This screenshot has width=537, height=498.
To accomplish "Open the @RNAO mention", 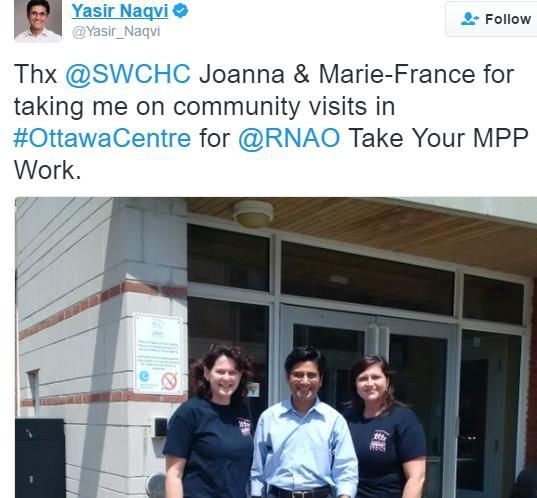I will coord(289,138).
